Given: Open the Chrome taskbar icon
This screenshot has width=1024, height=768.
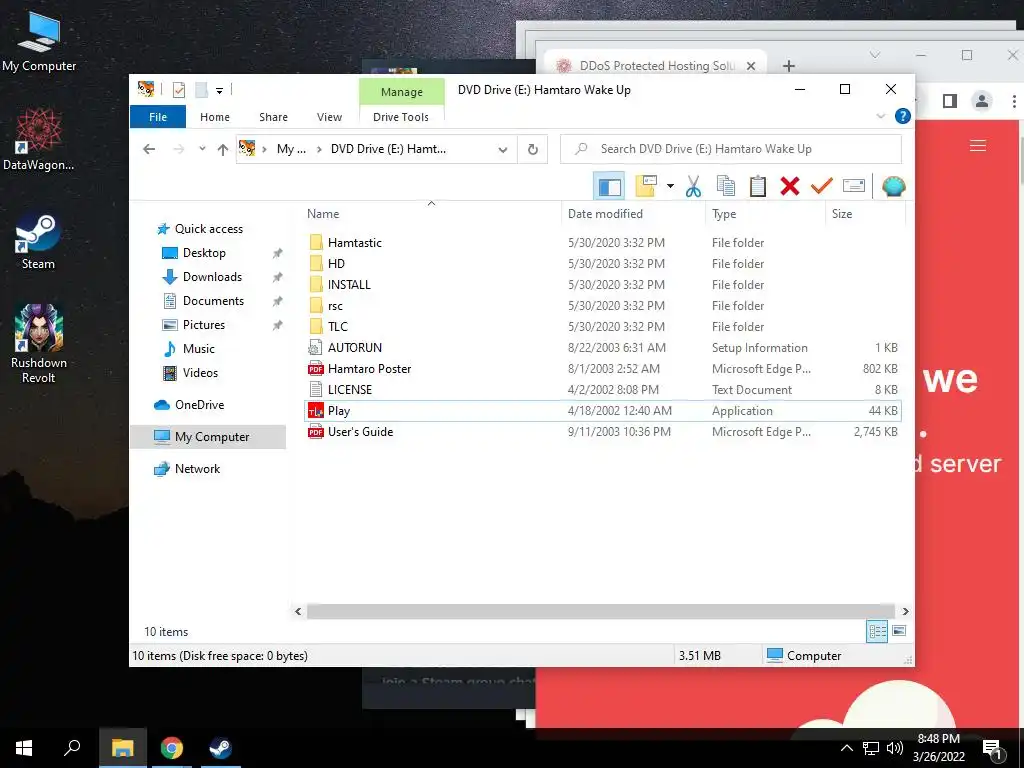Looking at the screenshot, I should [172, 748].
